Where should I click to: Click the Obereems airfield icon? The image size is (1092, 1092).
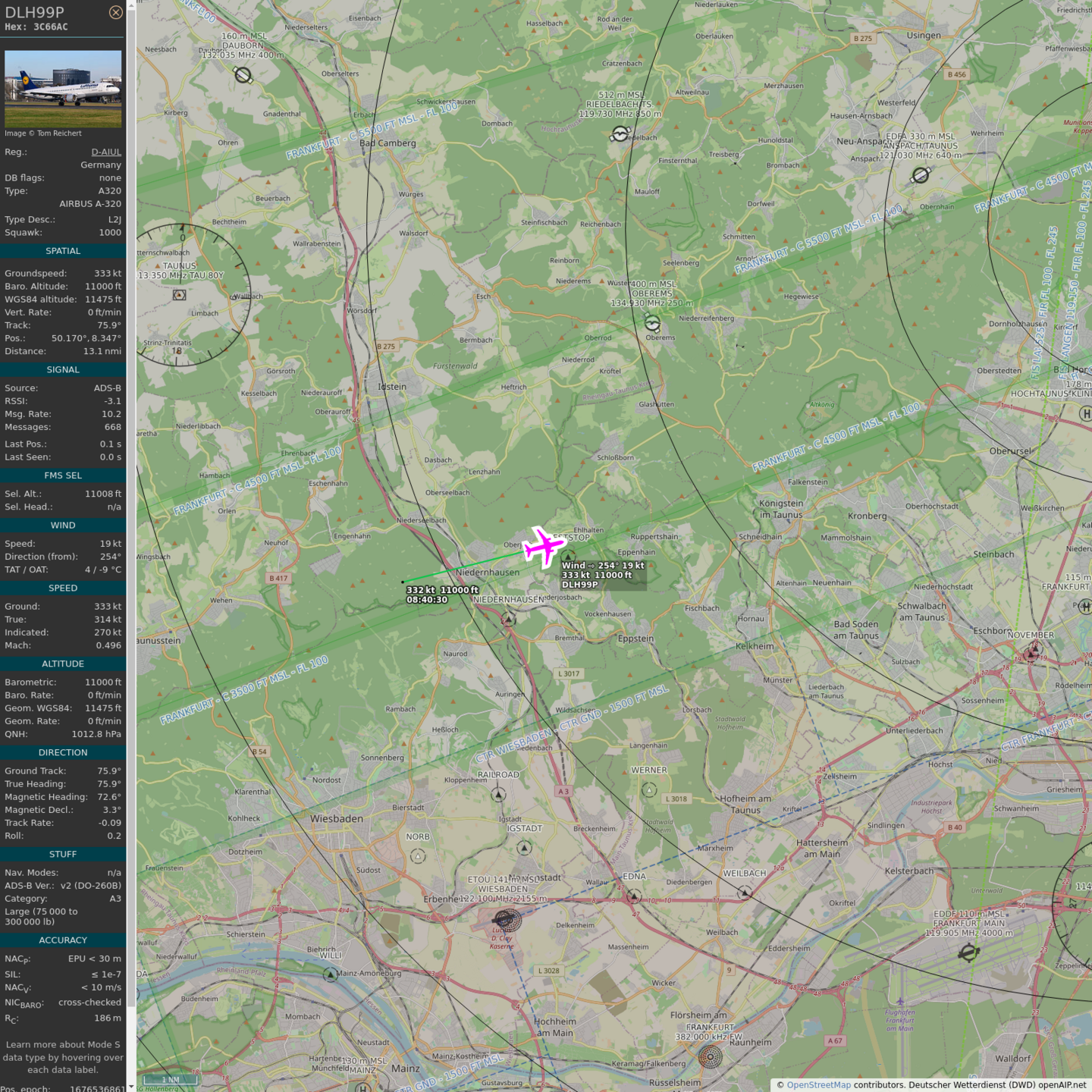(652, 324)
